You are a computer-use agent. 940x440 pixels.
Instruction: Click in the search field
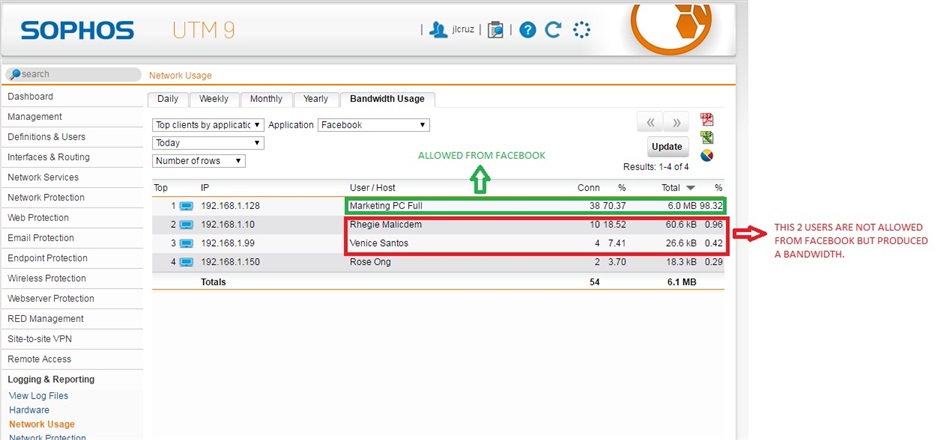pyautogui.click(x=73, y=74)
